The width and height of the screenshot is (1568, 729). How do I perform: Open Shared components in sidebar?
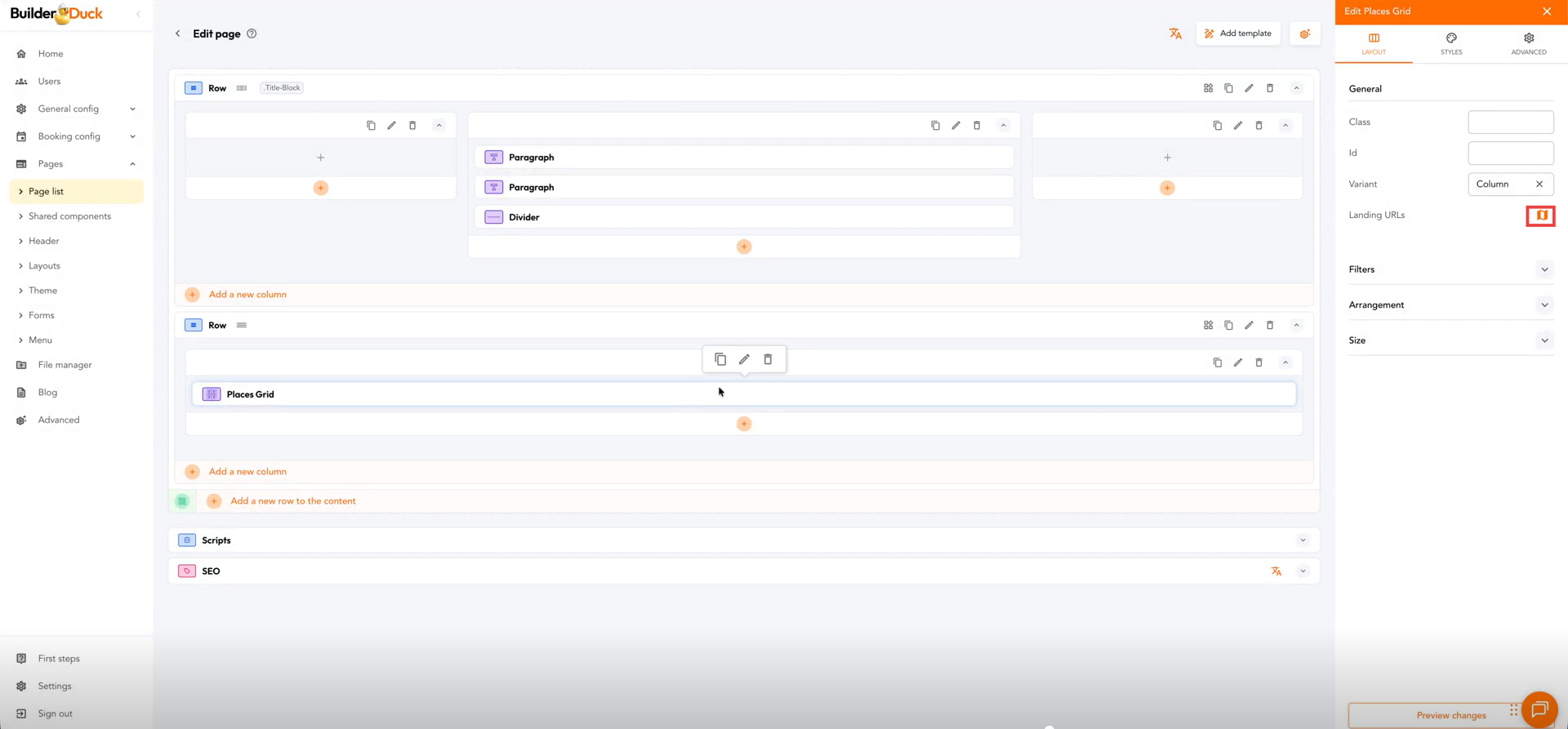[69, 216]
